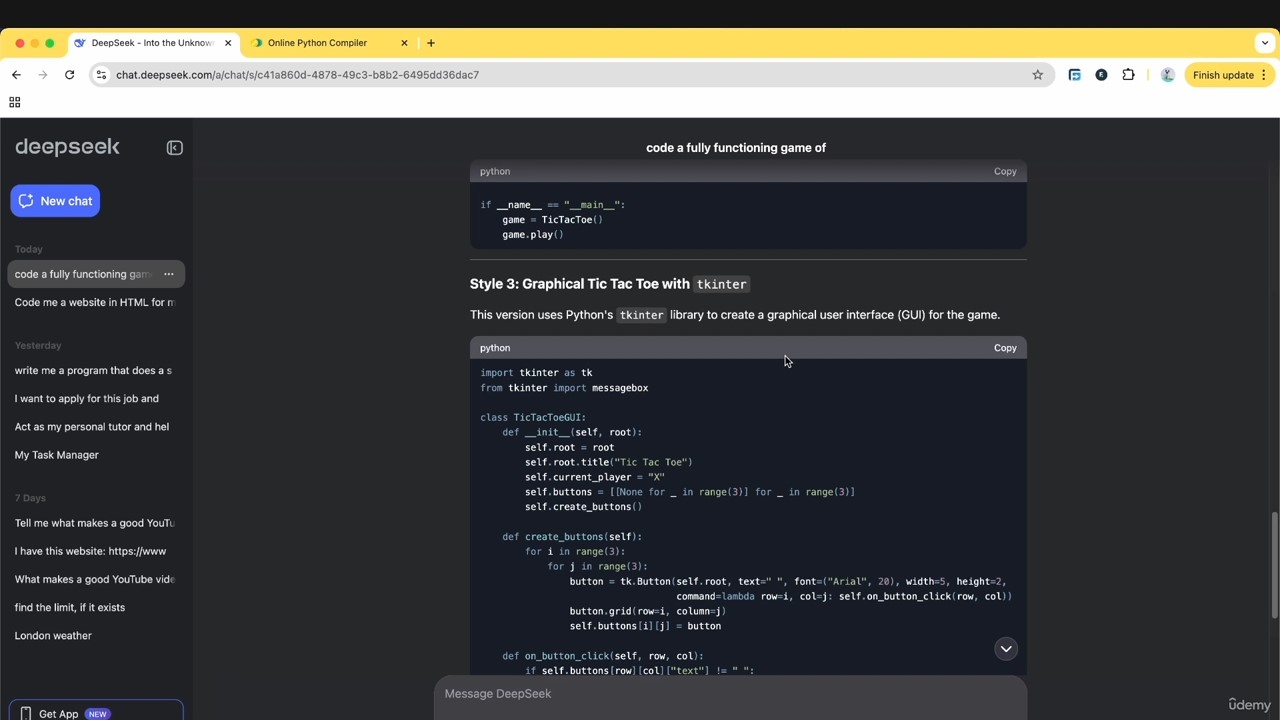This screenshot has height=720, width=1280.
Task: Open chat 'Act as my personal tutor and hel'
Action: pos(94,426)
